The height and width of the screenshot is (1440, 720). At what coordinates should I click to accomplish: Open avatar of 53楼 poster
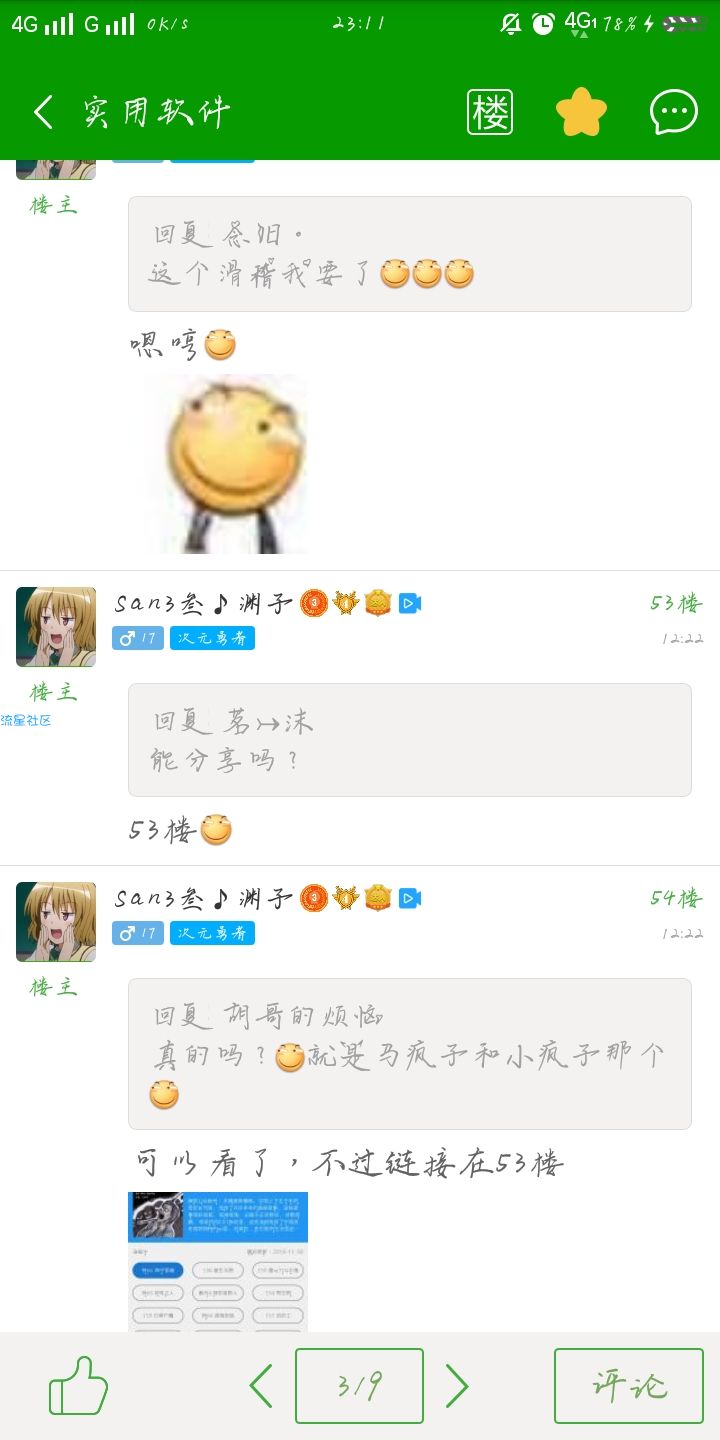tap(56, 627)
